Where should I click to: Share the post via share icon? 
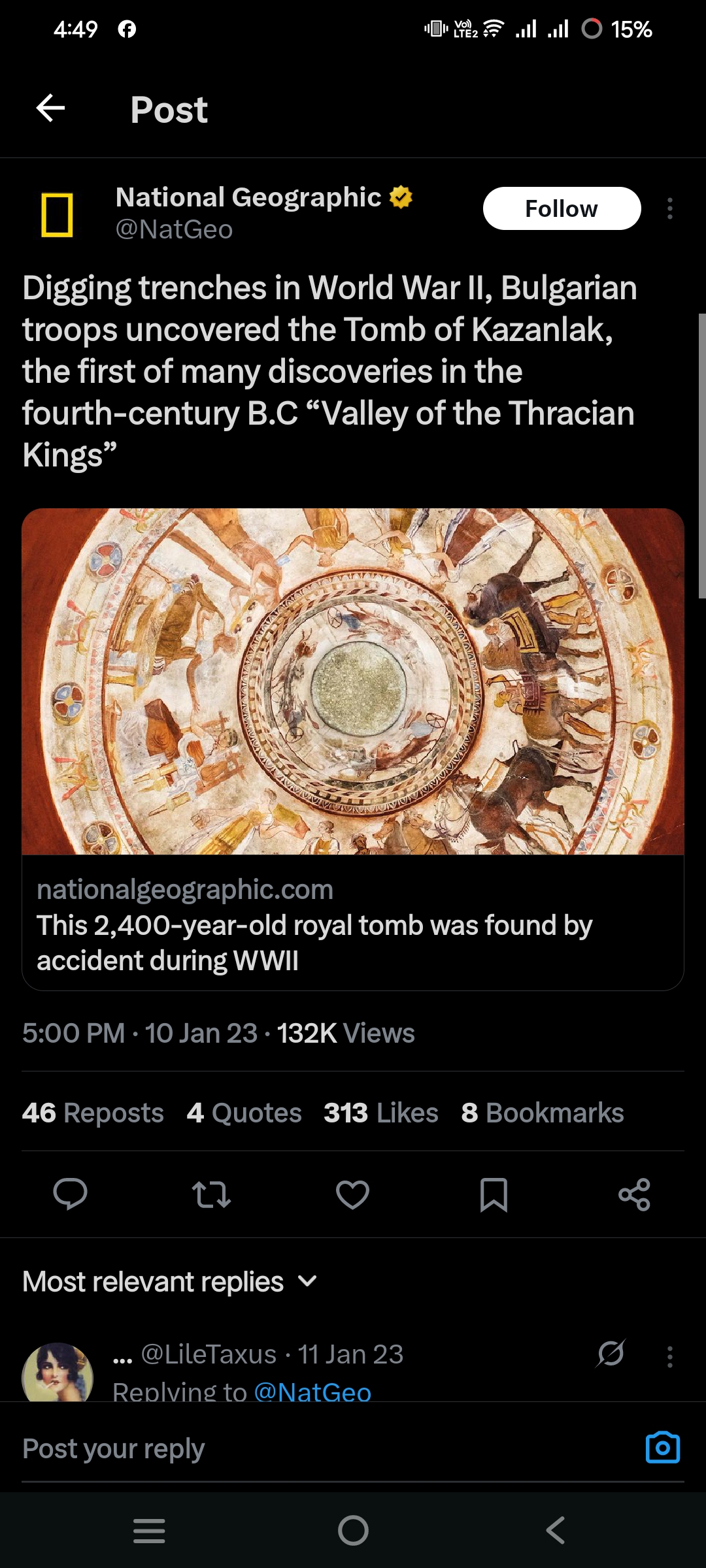634,1194
